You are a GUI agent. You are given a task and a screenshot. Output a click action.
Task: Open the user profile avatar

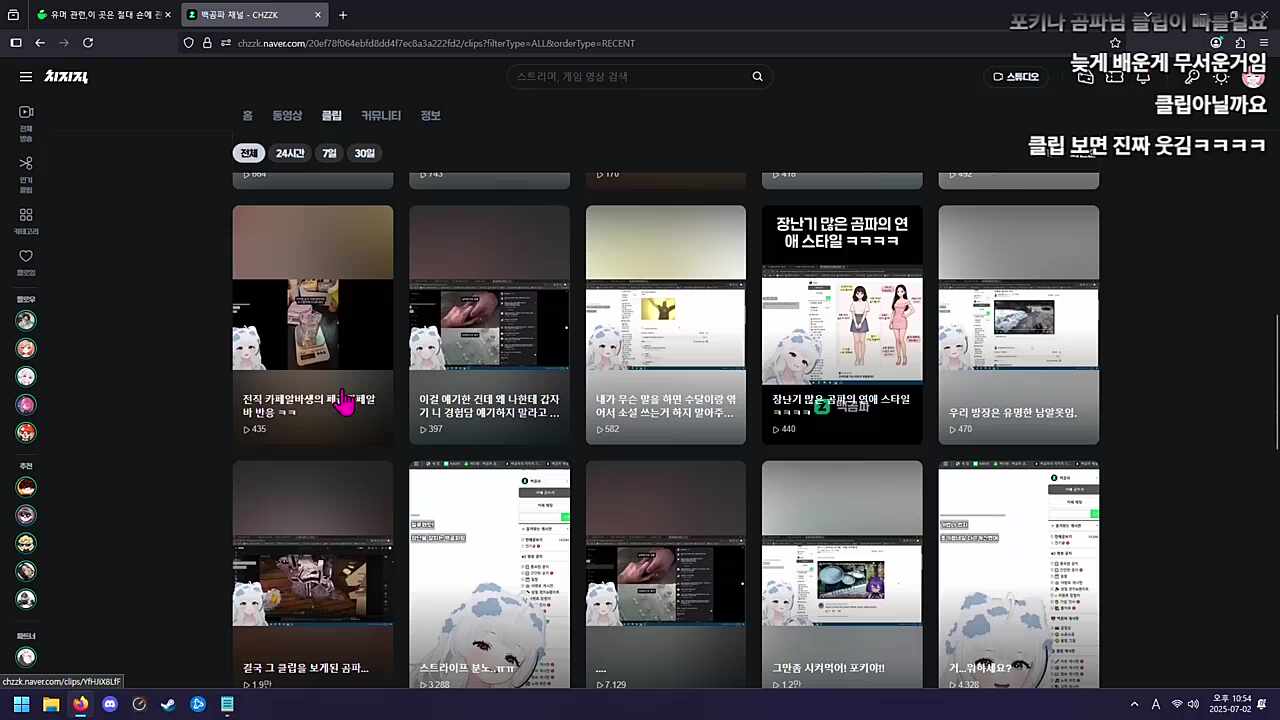[1253, 77]
